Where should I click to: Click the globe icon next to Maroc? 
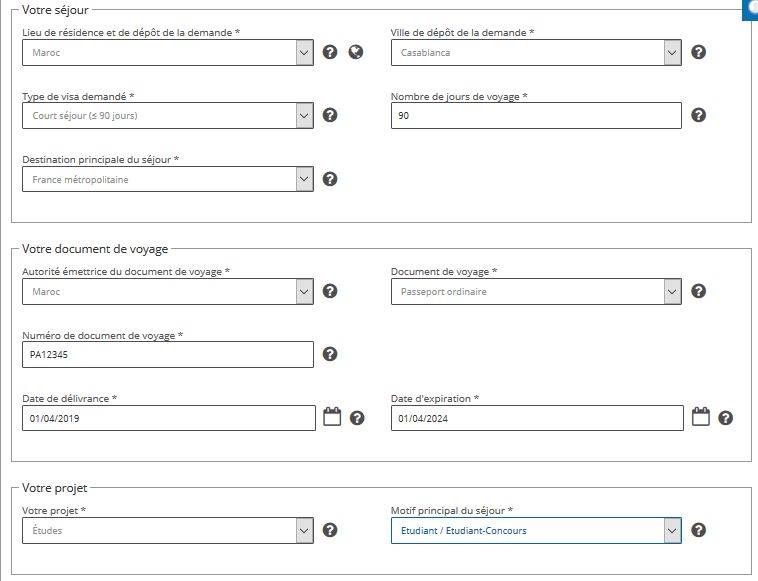(356, 52)
